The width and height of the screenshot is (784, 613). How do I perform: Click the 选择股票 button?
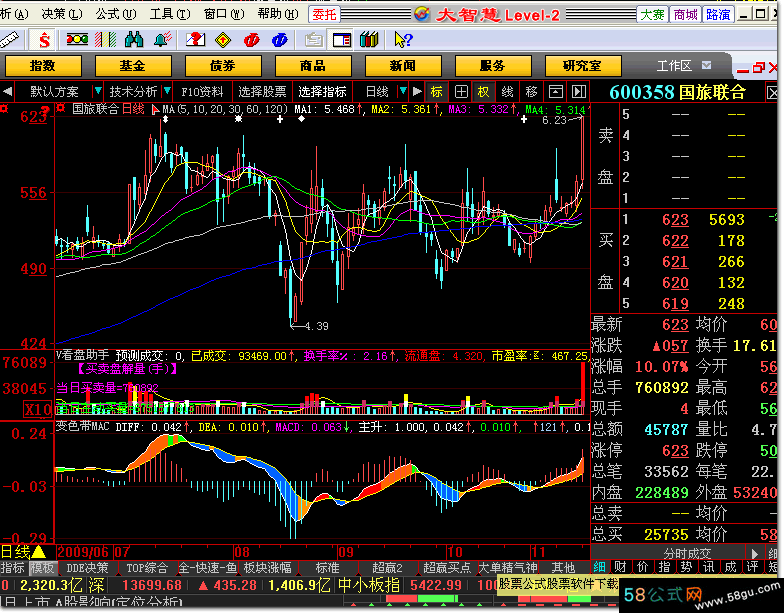pyautogui.click(x=262, y=92)
